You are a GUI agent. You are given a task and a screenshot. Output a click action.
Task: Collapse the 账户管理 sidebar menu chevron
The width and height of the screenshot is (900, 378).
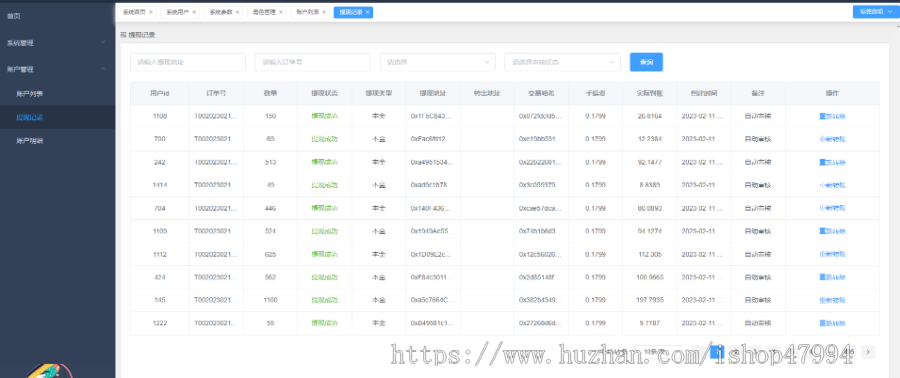click(103, 69)
